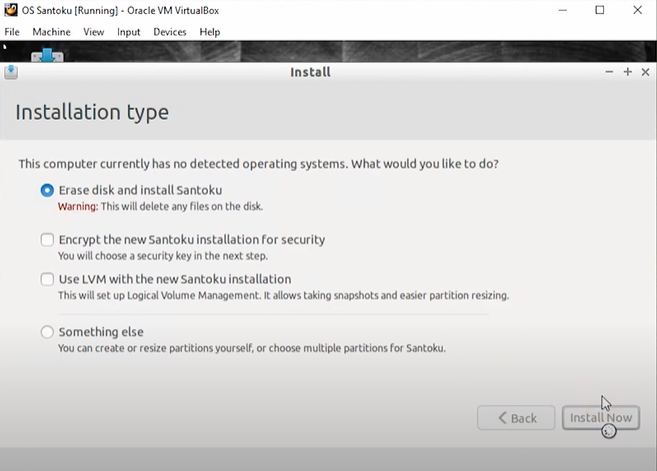Click the 'no detected operating systems' question text

tap(259, 164)
